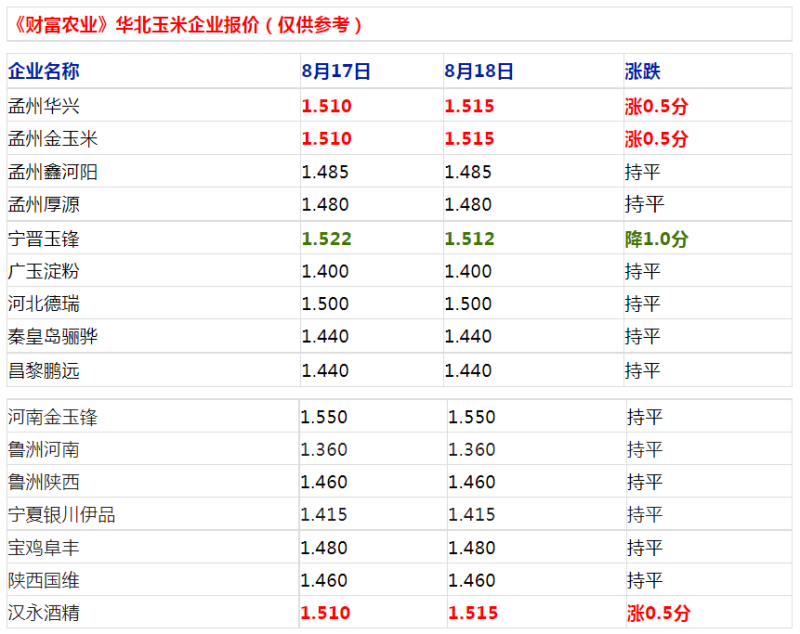Screen dimensions: 800x634
Task: Select the 孟州华兴 company name cell
Action: (44, 106)
